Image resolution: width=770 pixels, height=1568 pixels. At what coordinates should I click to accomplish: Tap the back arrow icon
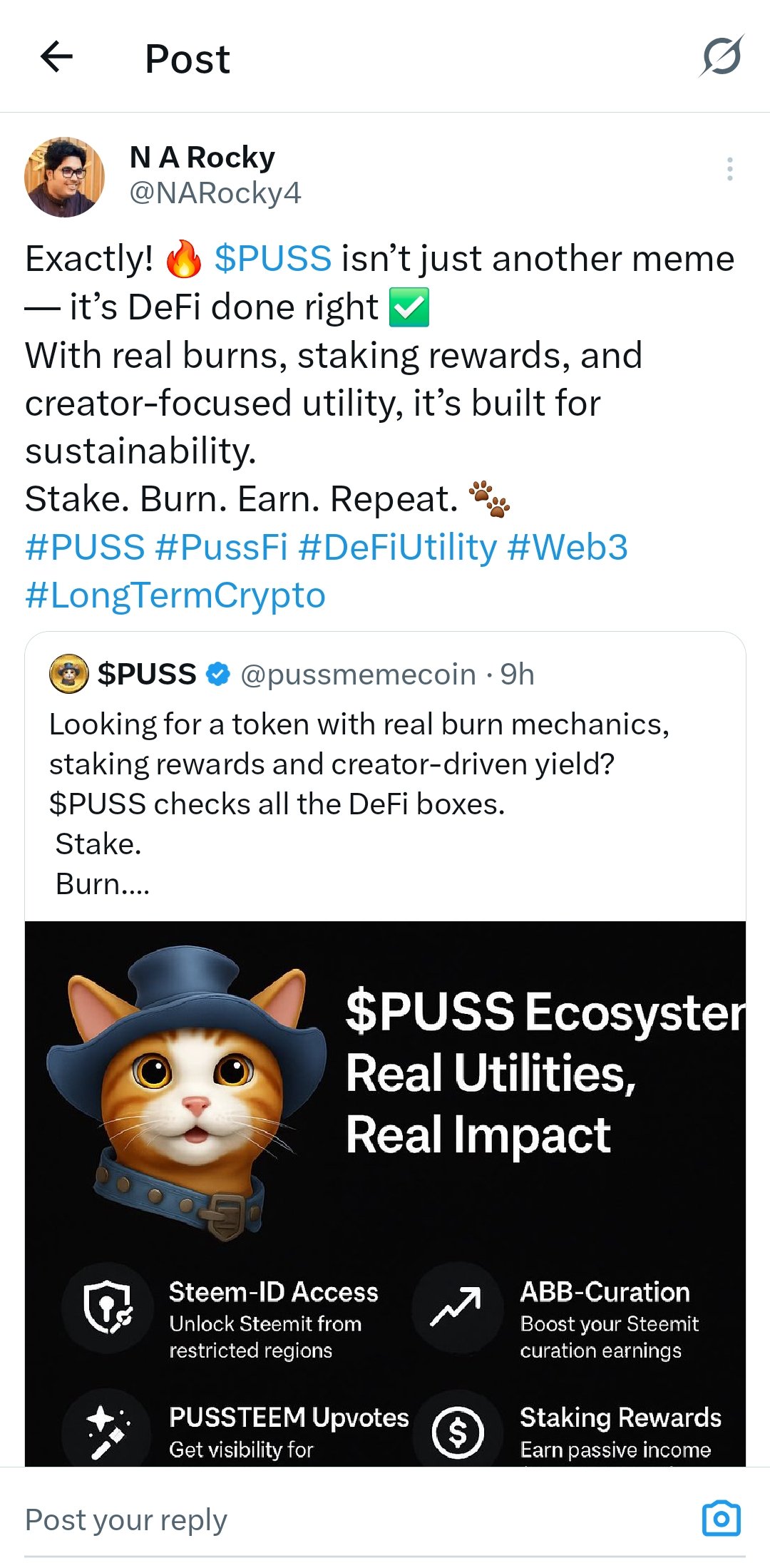57,57
